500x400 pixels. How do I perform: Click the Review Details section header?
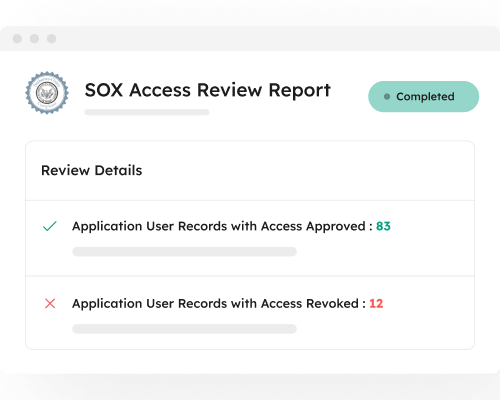tap(92, 170)
